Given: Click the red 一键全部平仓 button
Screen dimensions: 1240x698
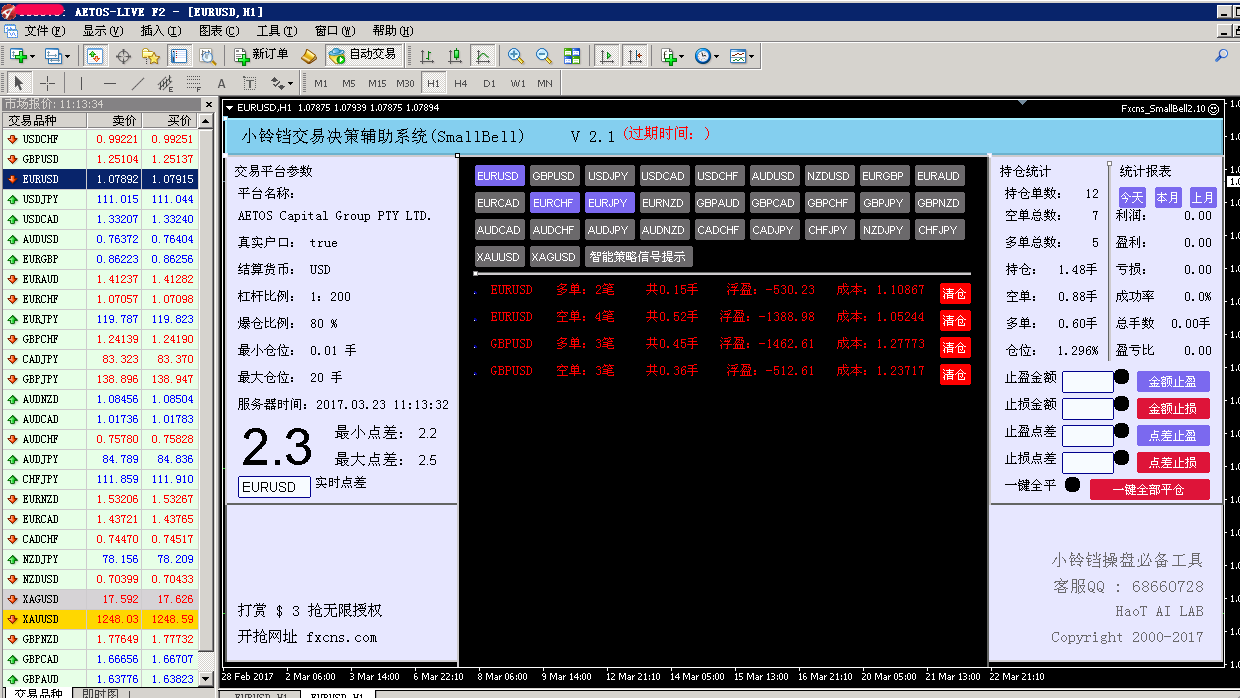Looking at the screenshot, I should coord(1150,489).
